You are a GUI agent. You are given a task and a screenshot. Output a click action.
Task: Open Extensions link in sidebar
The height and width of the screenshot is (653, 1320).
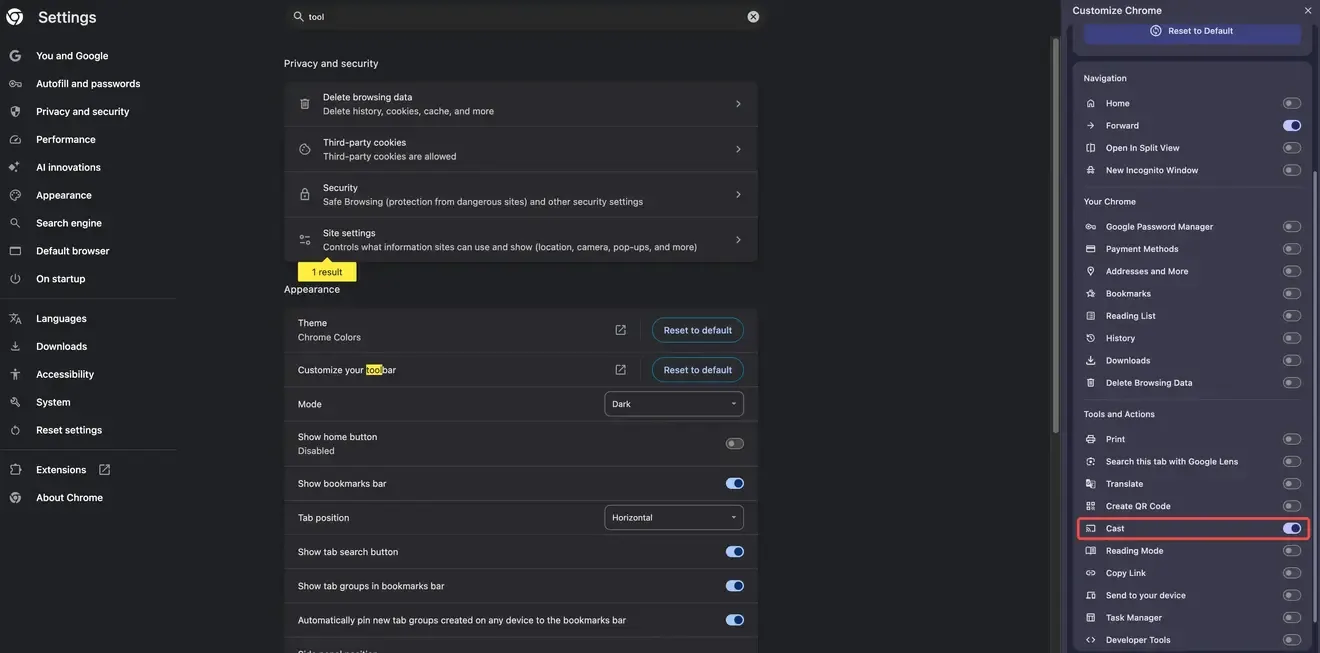click(61, 470)
